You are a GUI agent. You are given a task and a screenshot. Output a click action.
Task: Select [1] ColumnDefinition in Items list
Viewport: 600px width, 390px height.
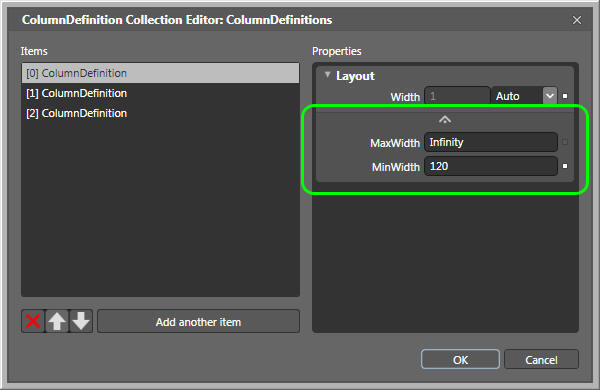pos(160,93)
